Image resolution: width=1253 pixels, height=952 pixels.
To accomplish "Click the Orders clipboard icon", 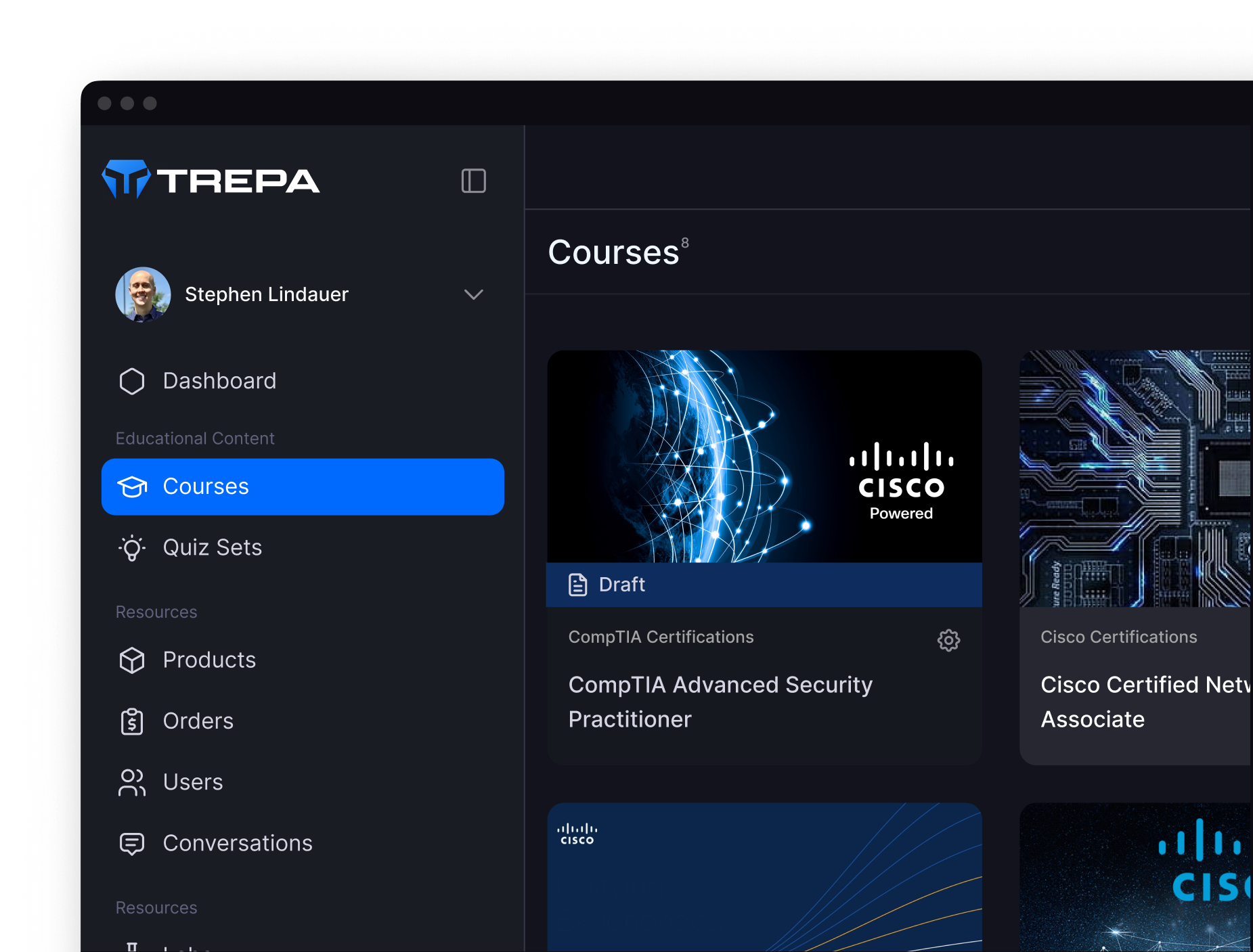I will click(x=132, y=721).
